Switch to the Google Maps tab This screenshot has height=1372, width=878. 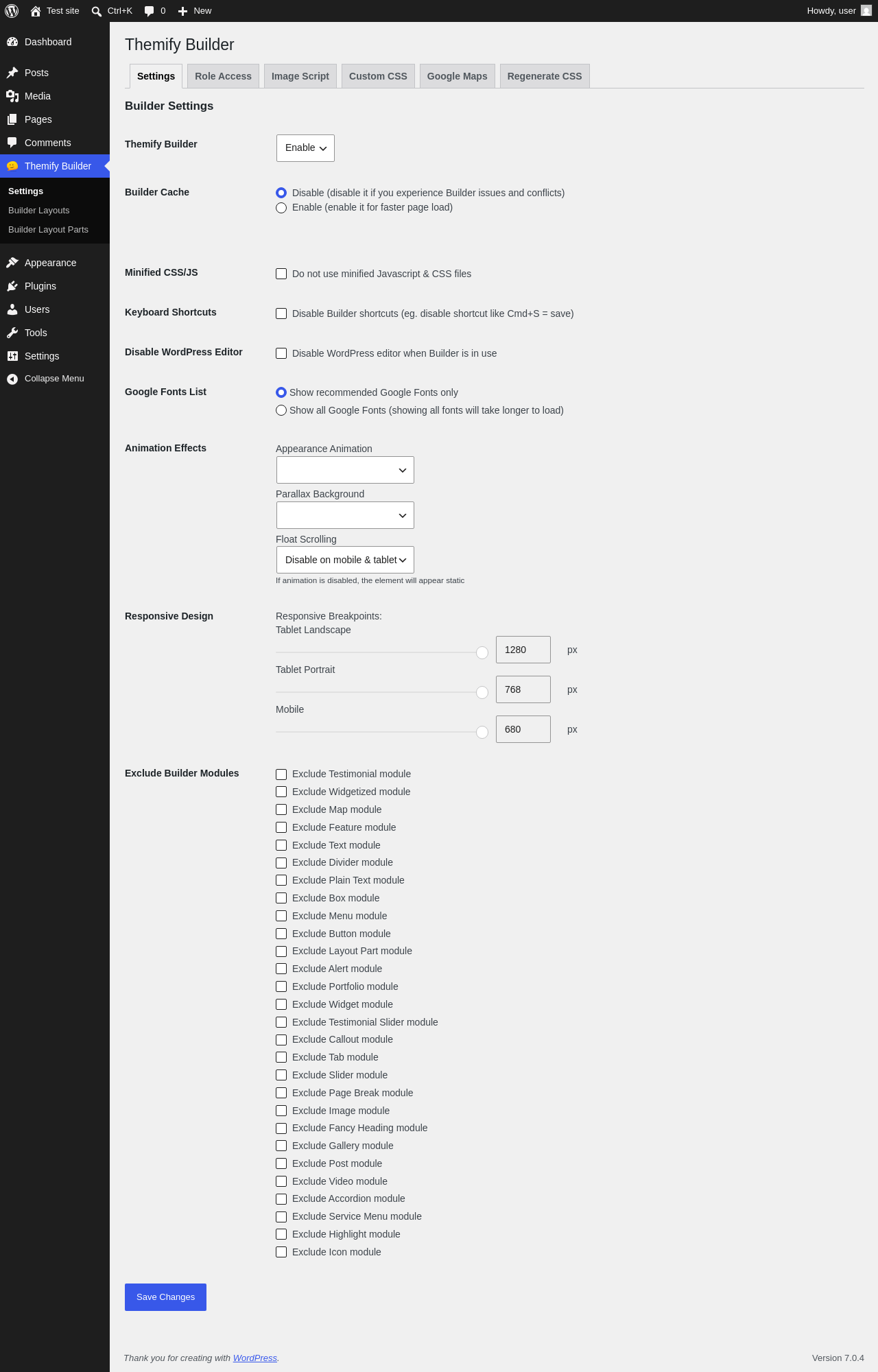(x=458, y=76)
